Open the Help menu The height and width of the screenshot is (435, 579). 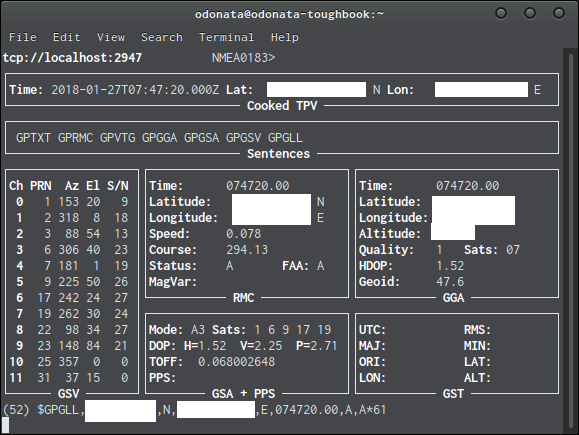tap(285, 37)
